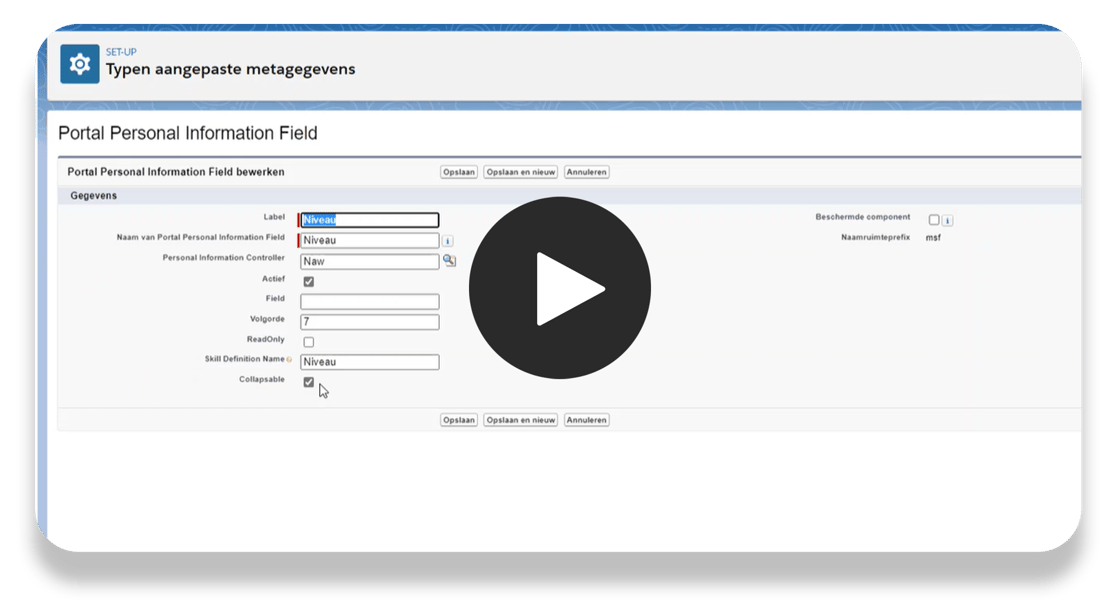Click the Personal Information Controller input with Naw
Viewport: 1120px width, 609px height.
tap(369, 261)
